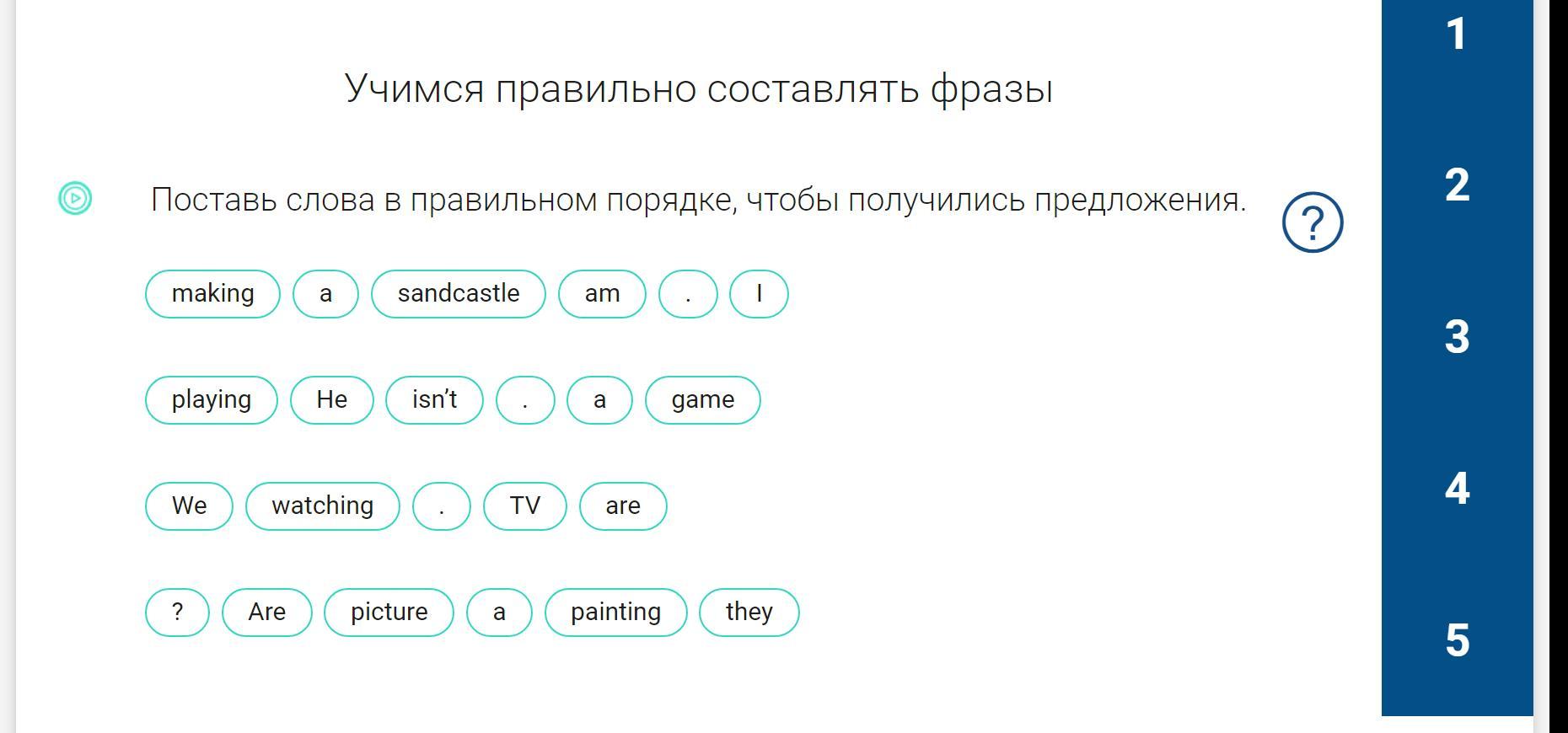The width and height of the screenshot is (1568, 733).
Task: Pick the word "game"
Action: [x=702, y=400]
